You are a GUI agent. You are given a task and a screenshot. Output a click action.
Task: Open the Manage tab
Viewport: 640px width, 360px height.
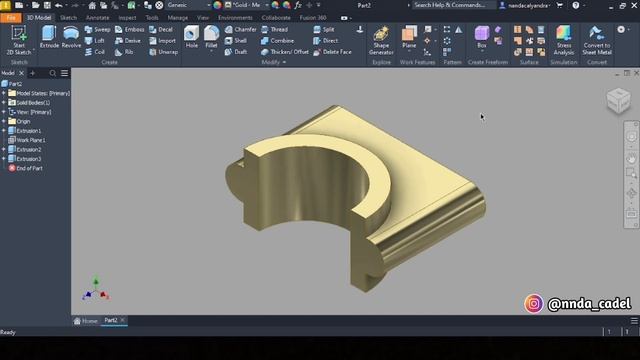click(x=178, y=18)
